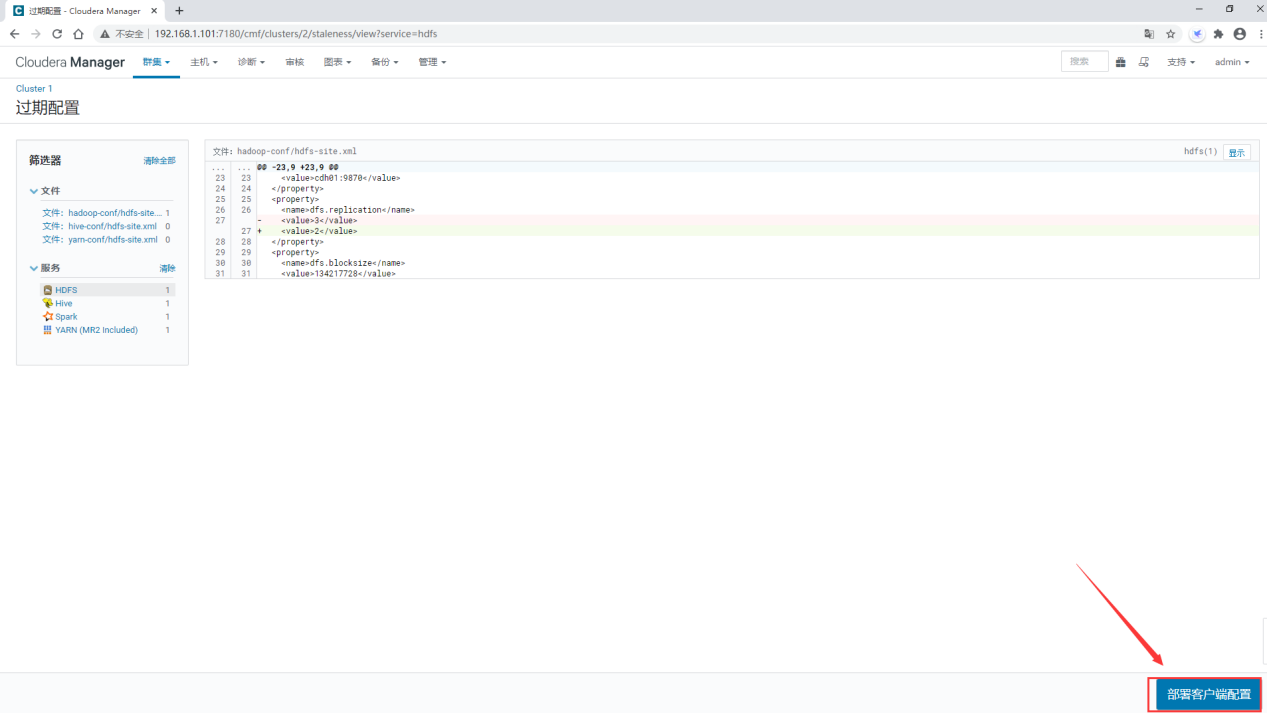Open the admin user dropdown
The width and height of the screenshot is (1267, 713).
[1232, 62]
